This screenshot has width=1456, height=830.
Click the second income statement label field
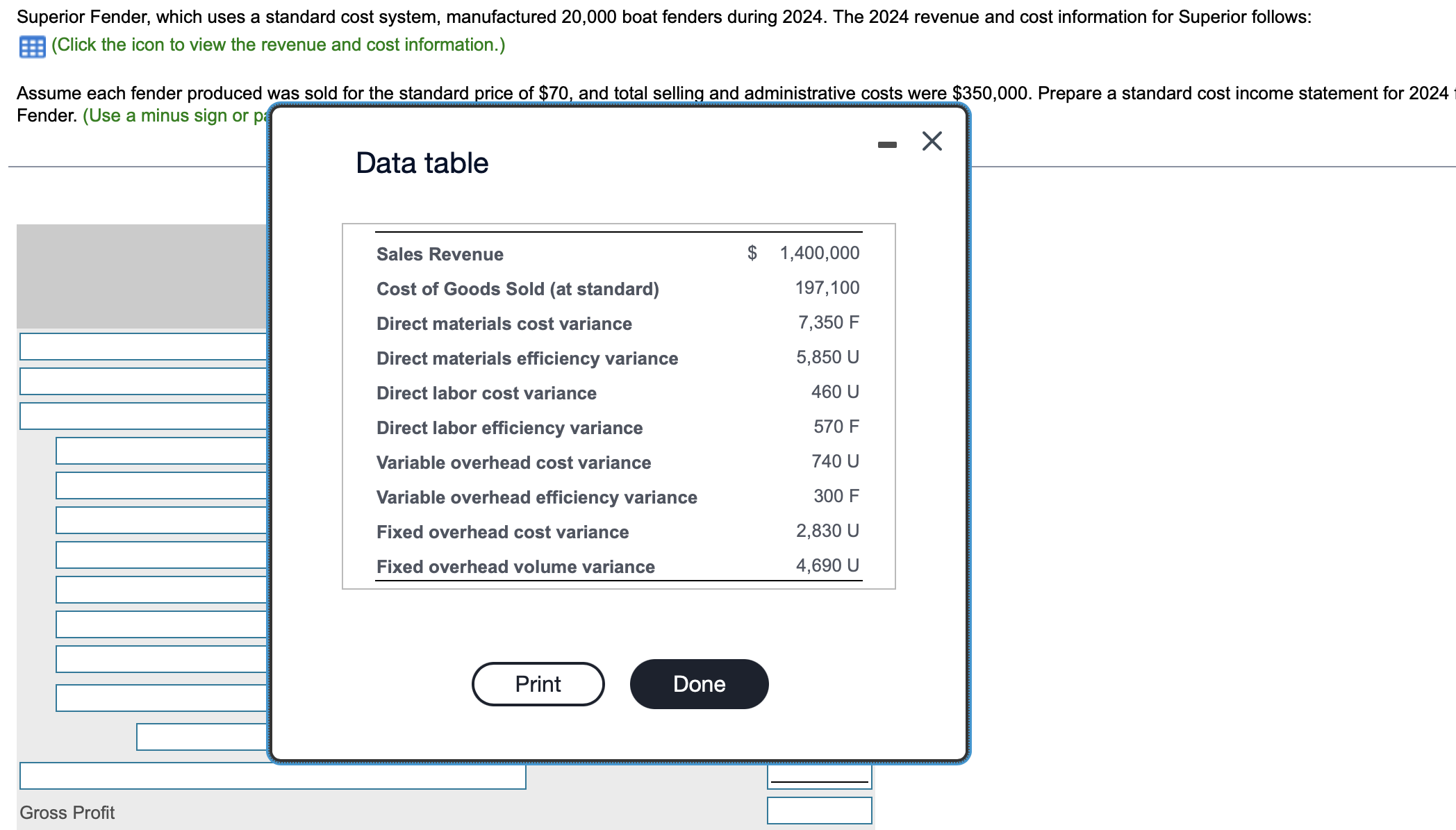(x=143, y=381)
